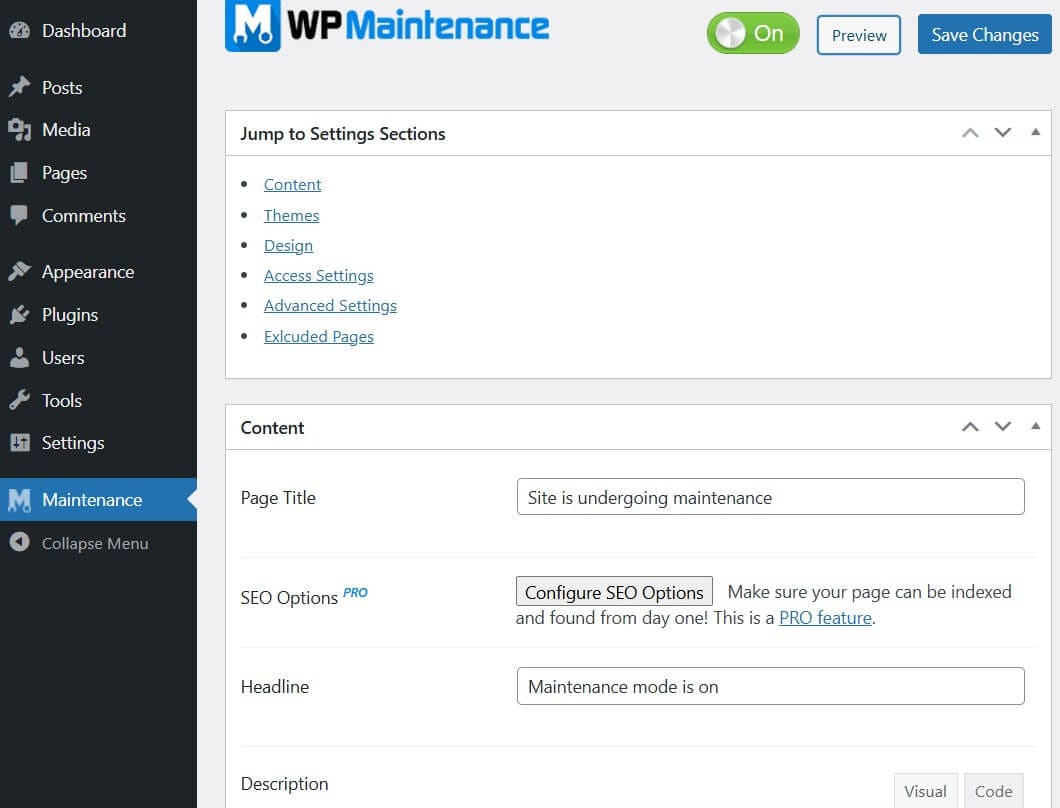The image size is (1060, 808).
Task: Click the Tools wrench icon
Action: point(20,400)
